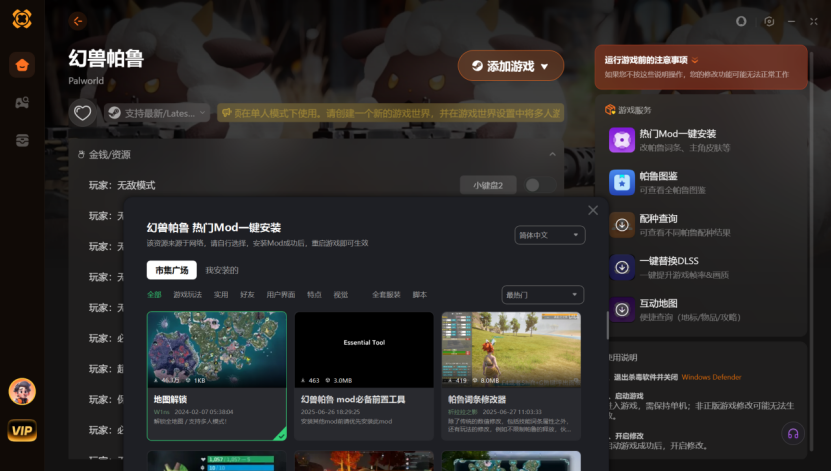Collapse the 金钱/资源 section
Viewport: 831px width, 471px height.
click(552, 155)
